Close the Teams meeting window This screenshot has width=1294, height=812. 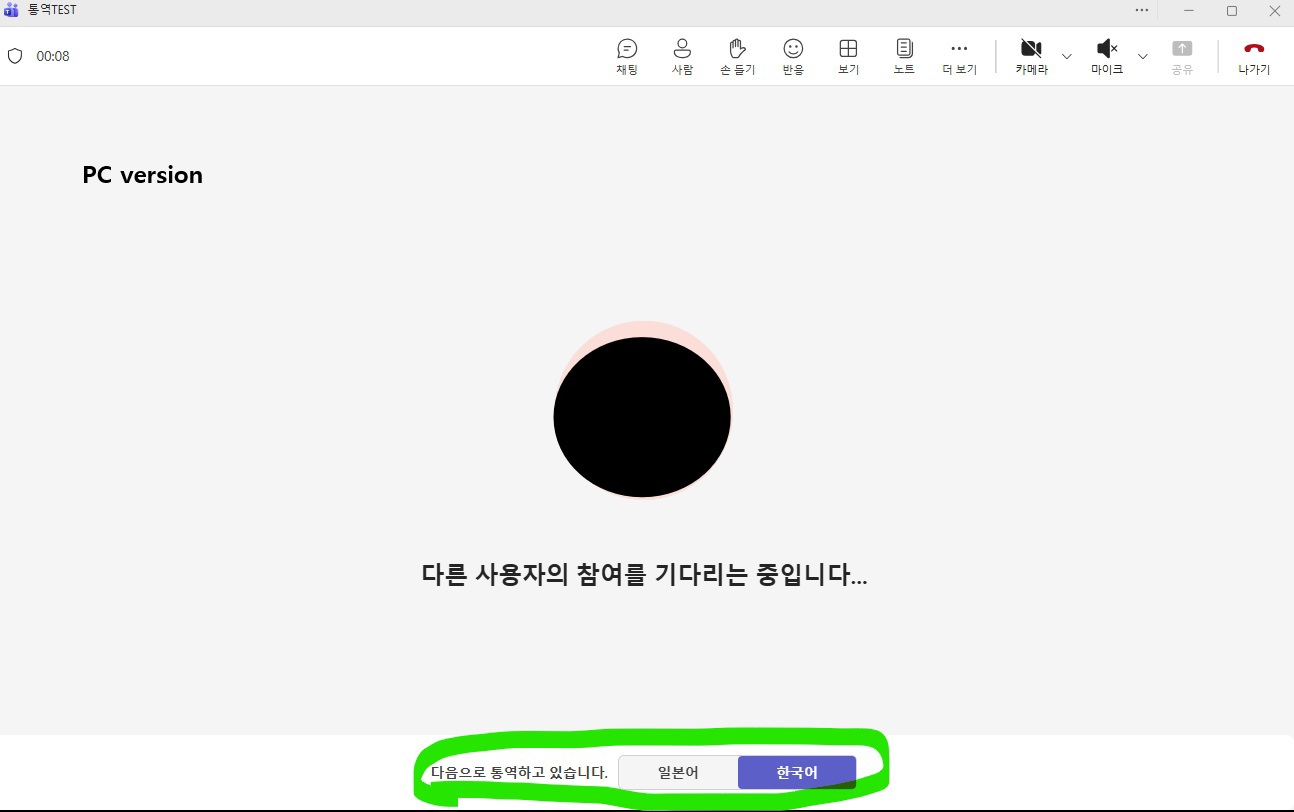pyautogui.click(x=1274, y=10)
